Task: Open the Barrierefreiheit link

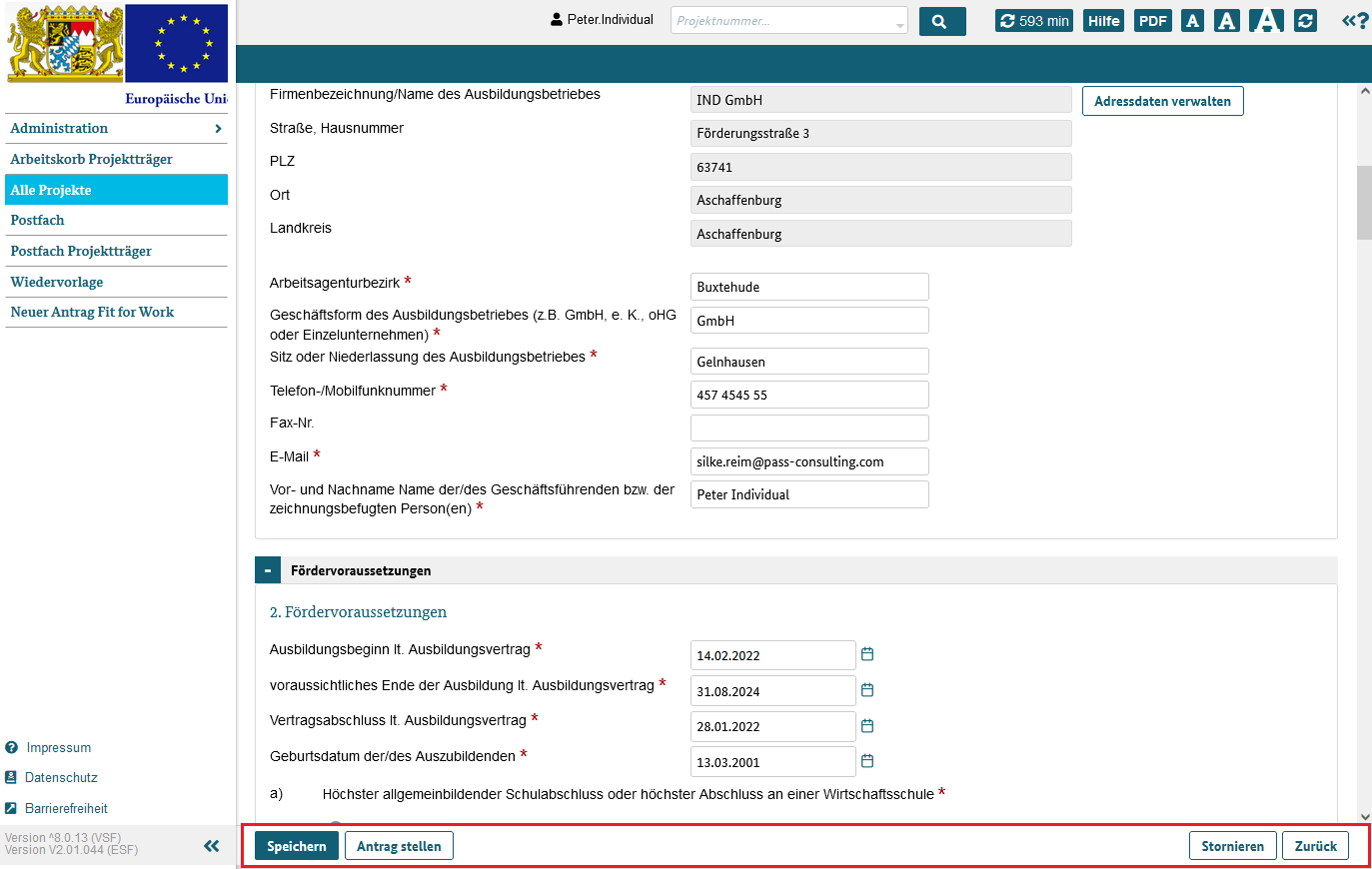Action: click(x=66, y=808)
